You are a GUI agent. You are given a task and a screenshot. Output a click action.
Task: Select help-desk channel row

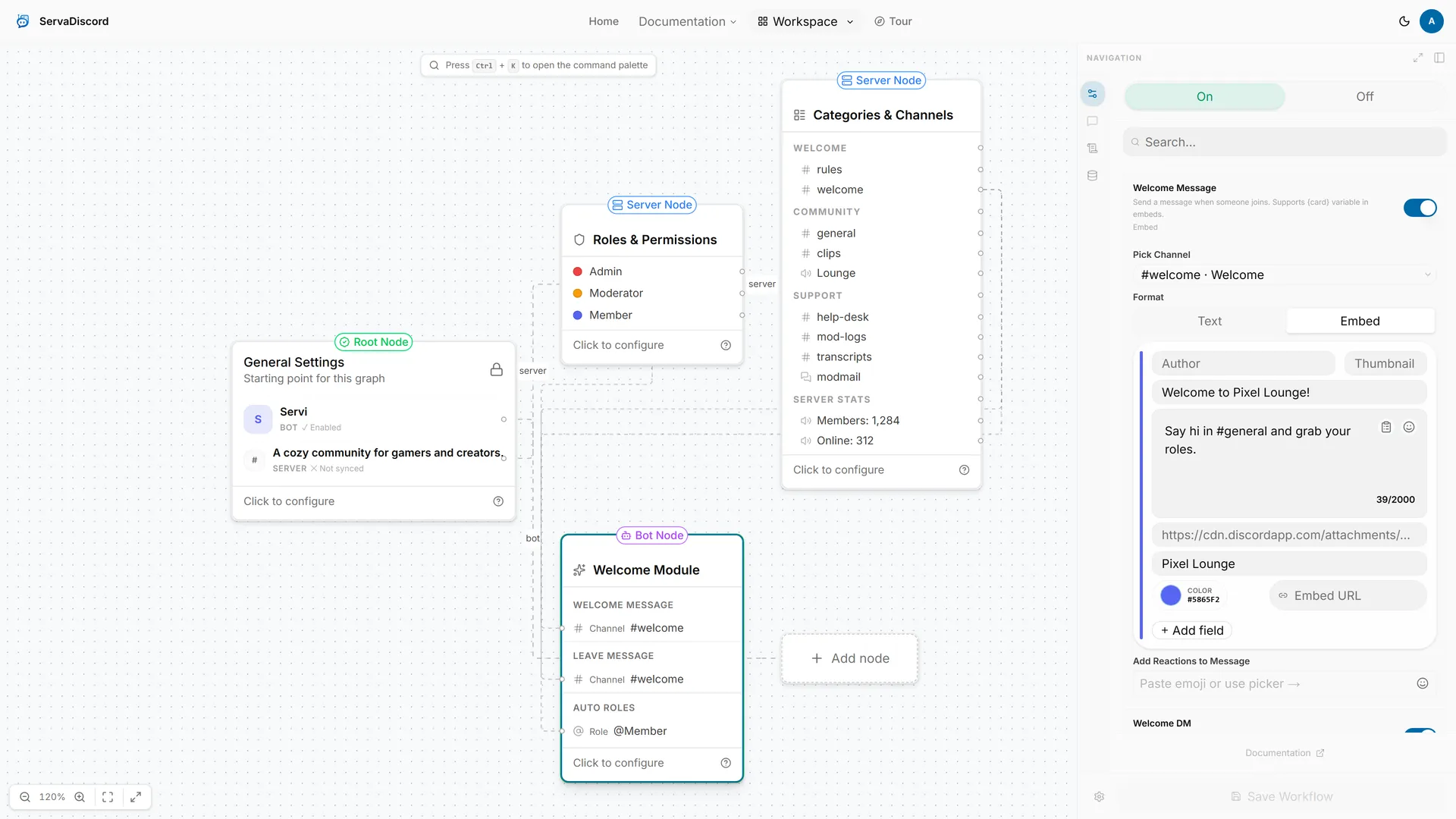click(881, 317)
